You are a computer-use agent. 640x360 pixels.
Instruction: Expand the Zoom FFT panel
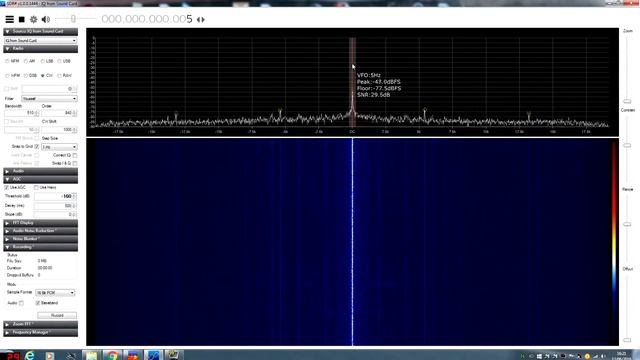(40, 324)
